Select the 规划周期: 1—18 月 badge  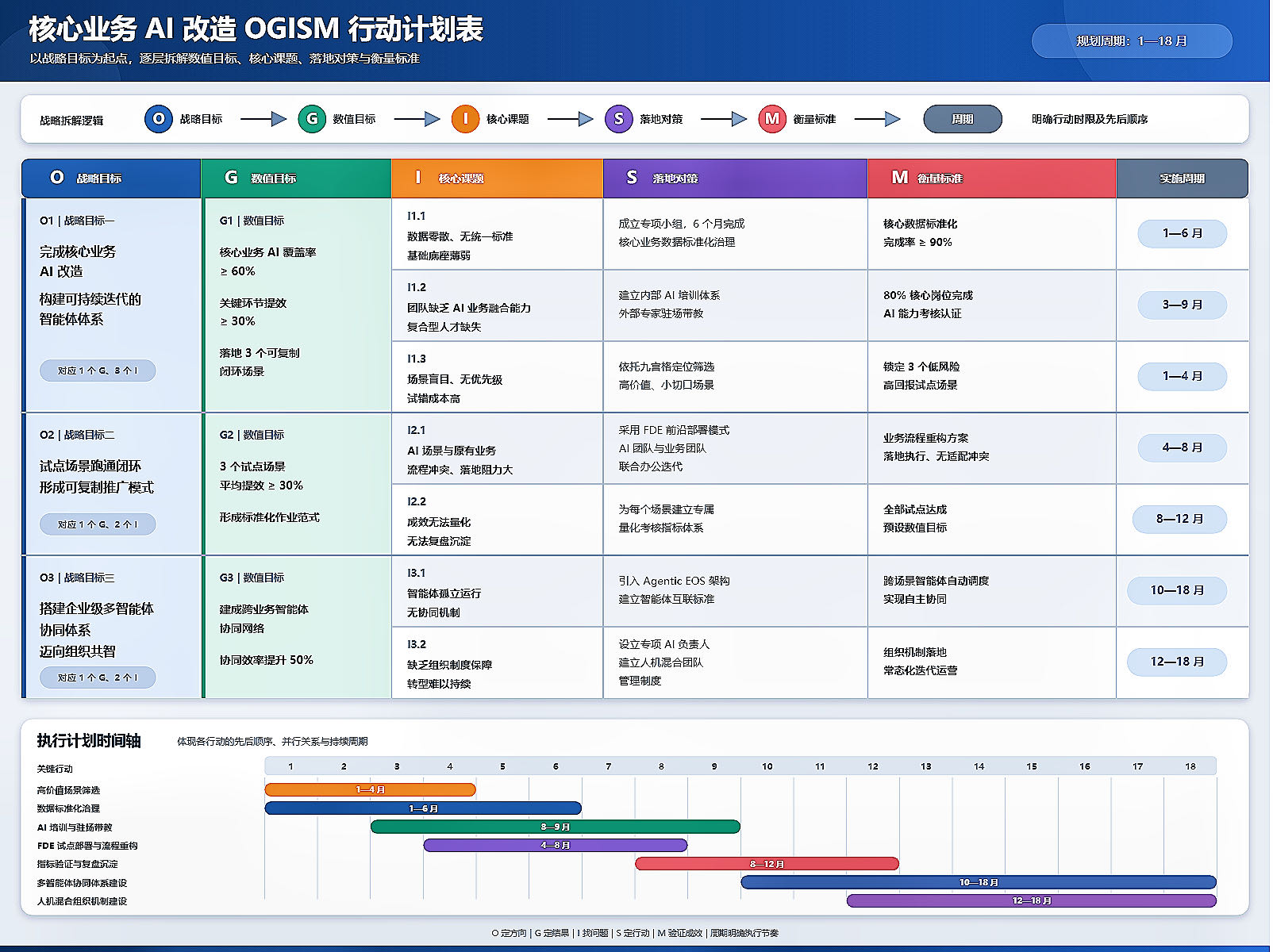(x=1132, y=41)
